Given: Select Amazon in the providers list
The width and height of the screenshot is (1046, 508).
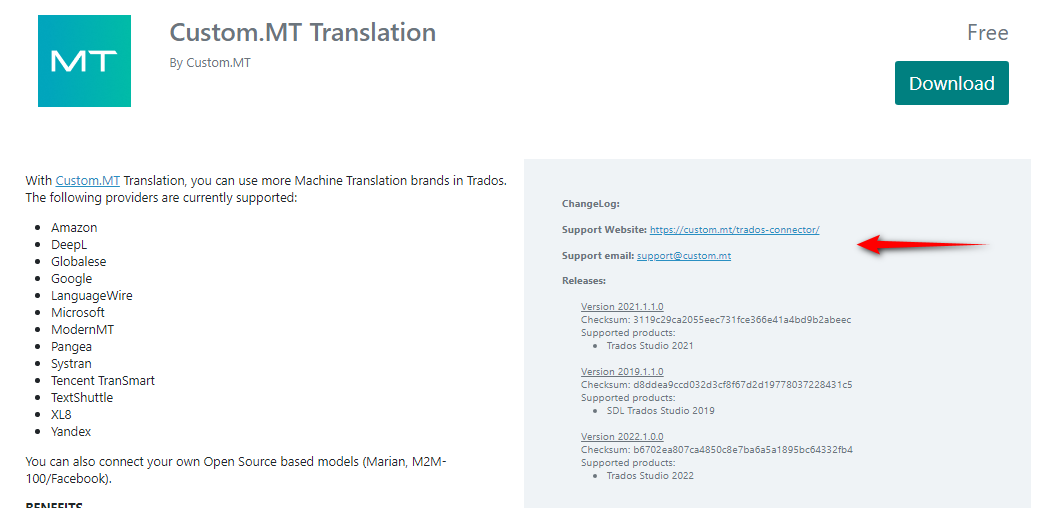Looking at the screenshot, I should click(74, 227).
